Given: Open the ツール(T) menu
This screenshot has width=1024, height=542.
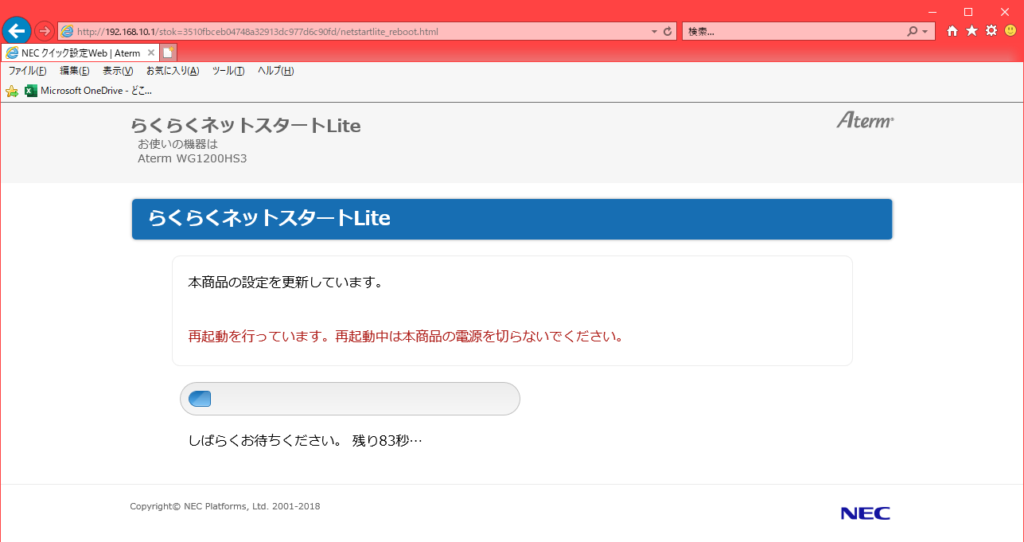Looking at the screenshot, I should 228,71.
